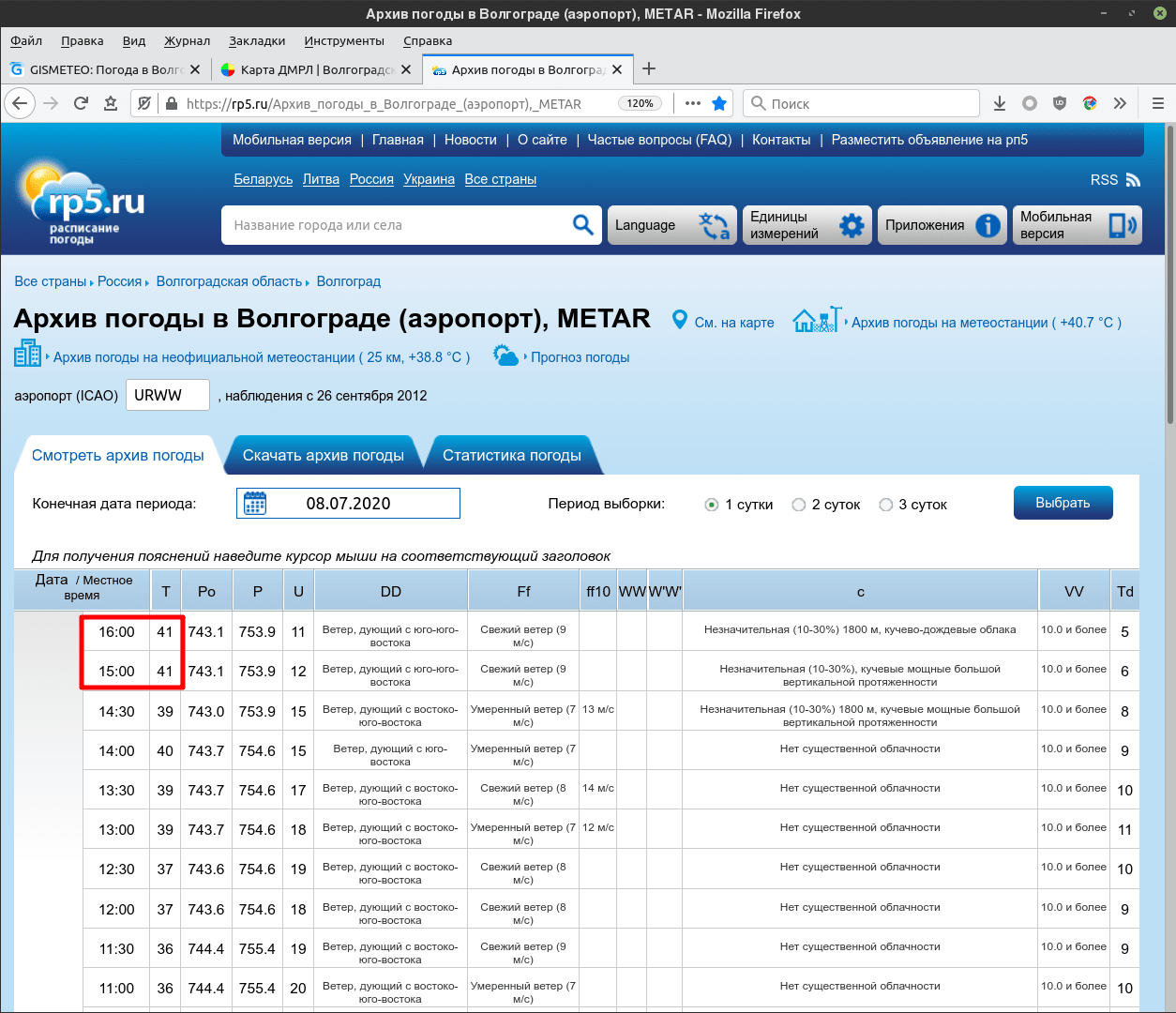Viewport: 1176px width, 1013px height.
Task: Reload the page with the refresh icon
Action: click(81, 103)
